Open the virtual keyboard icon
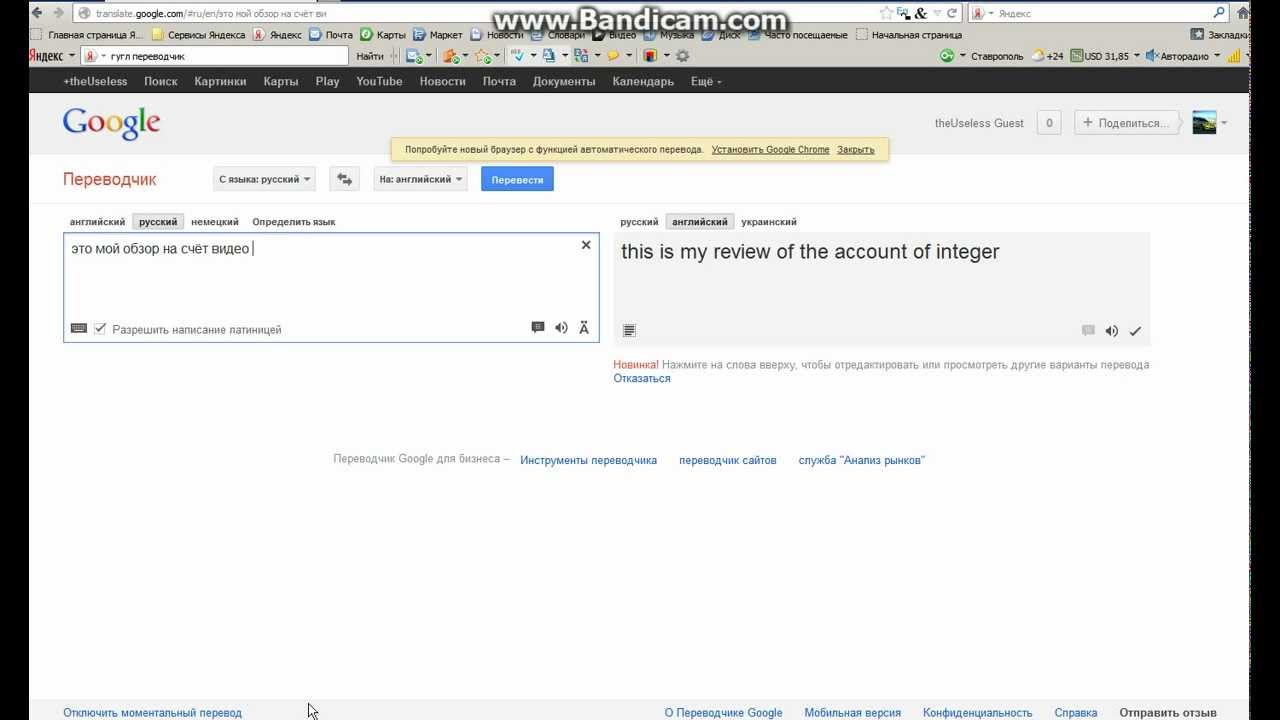The width and height of the screenshot is (1280, 720). tap(79, 328)
